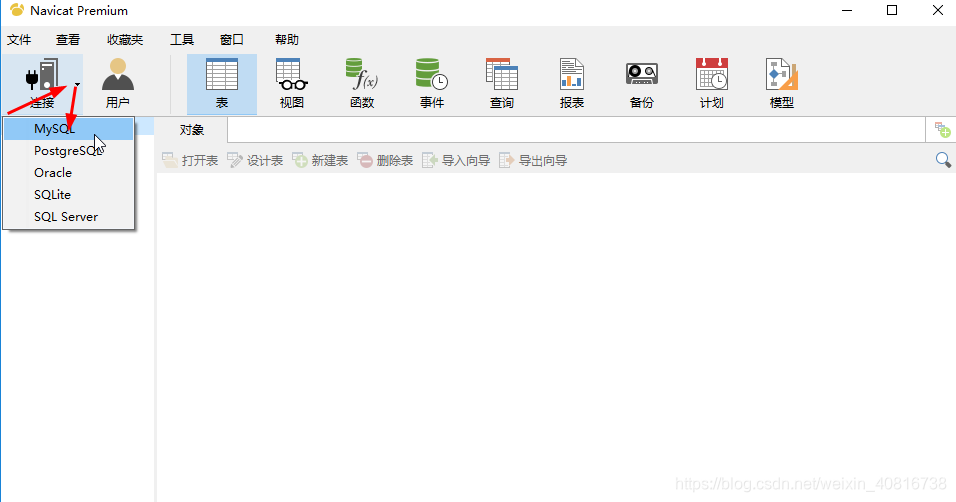This screenshot has width=956, height=502.
Task: Click Design Table (设计表) button
Action: 255,160
